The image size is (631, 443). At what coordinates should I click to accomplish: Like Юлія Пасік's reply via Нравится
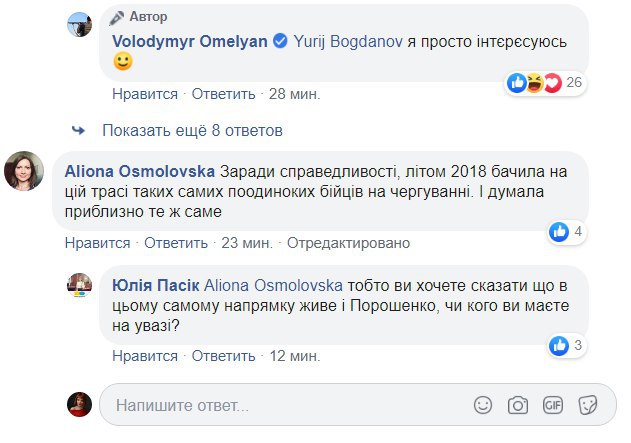click(x=145, y=356)
